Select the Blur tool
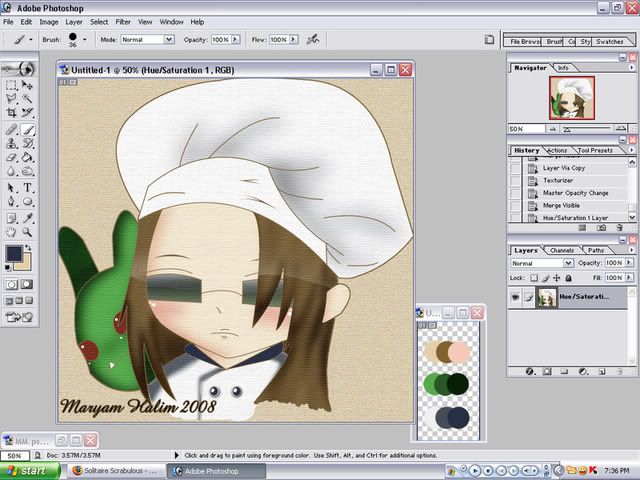Viewport: 640px width, 480px height. [x=11, y=171]
